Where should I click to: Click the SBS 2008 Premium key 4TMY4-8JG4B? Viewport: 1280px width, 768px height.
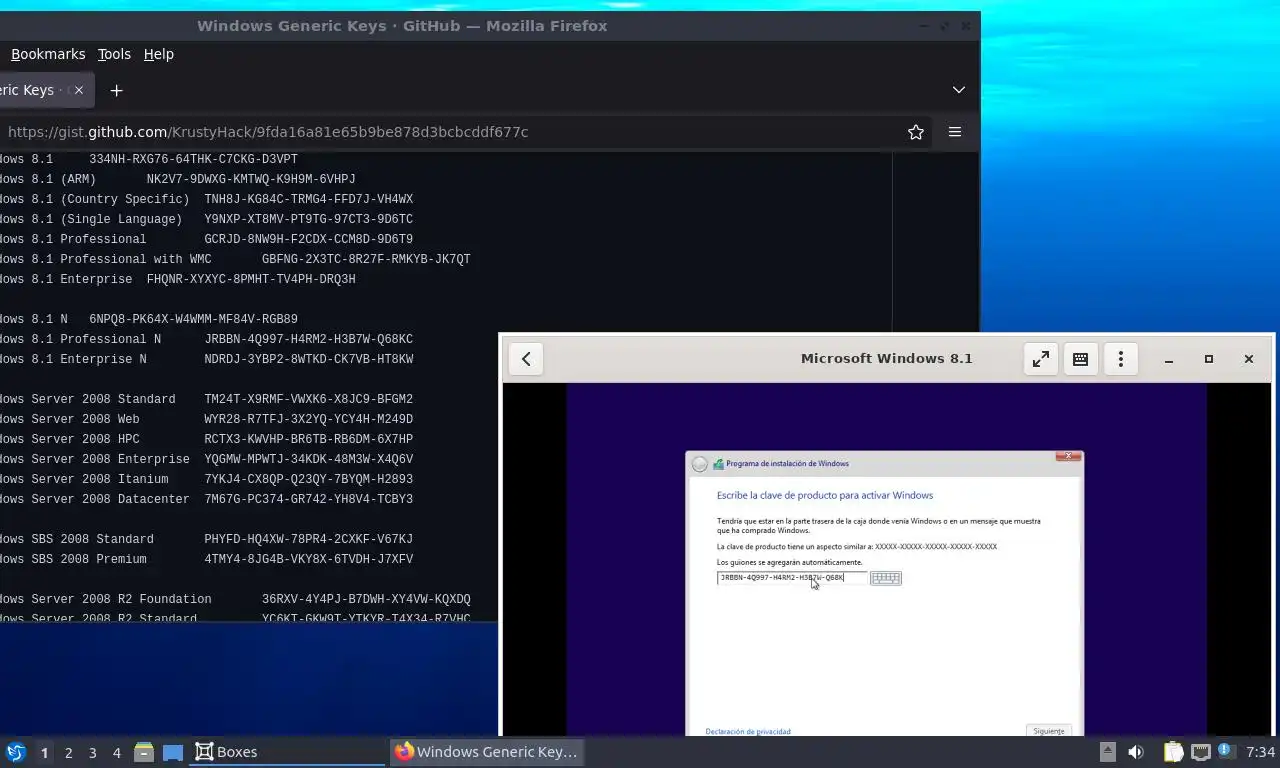click(309, 559)
